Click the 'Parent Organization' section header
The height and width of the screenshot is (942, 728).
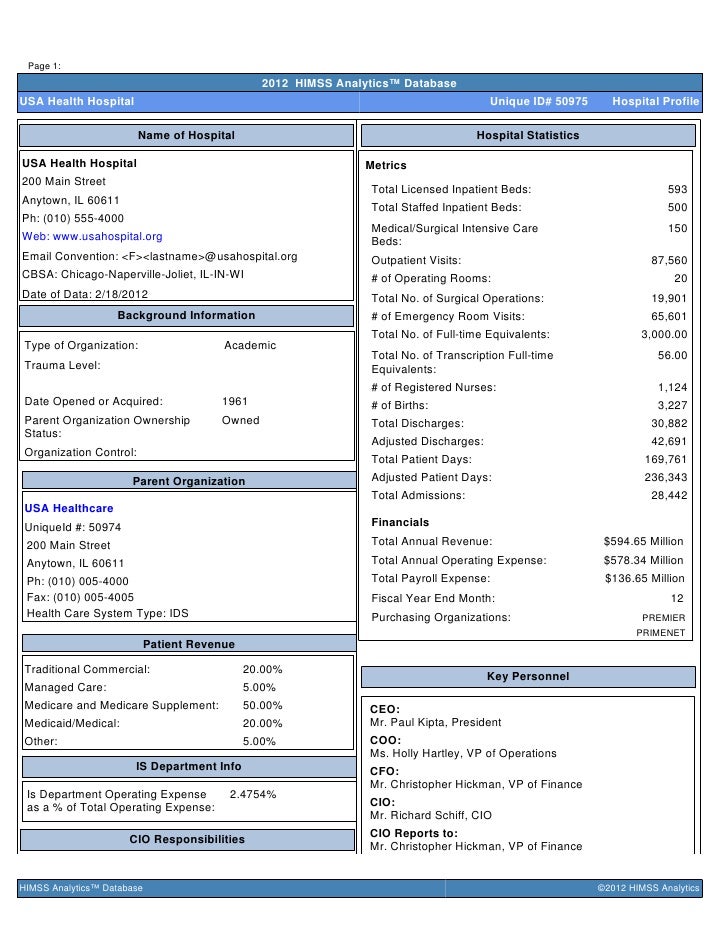[189, 481]
